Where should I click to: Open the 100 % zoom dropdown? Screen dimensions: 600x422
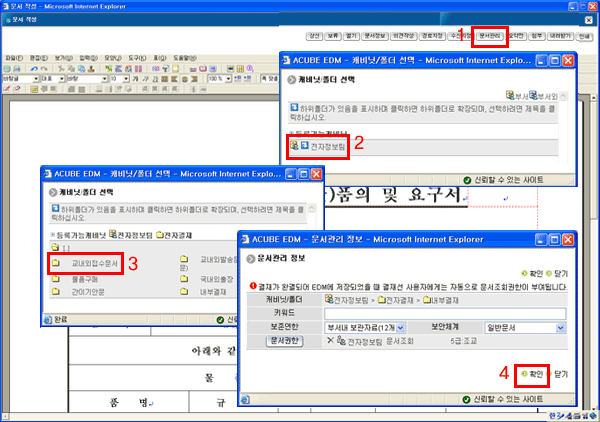click(228, 79)
